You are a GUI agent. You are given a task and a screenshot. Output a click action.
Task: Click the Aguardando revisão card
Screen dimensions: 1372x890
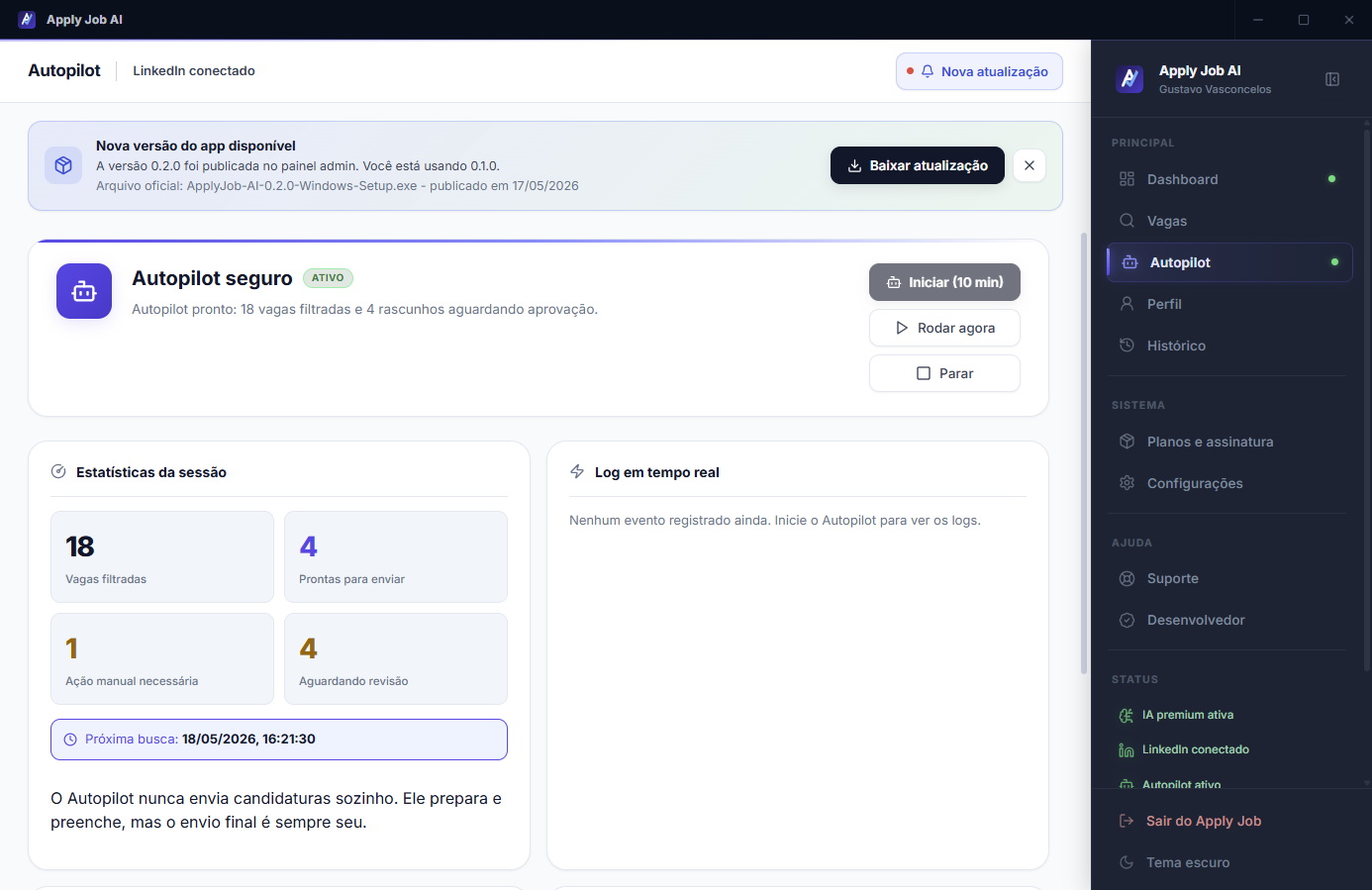[396, 658]
